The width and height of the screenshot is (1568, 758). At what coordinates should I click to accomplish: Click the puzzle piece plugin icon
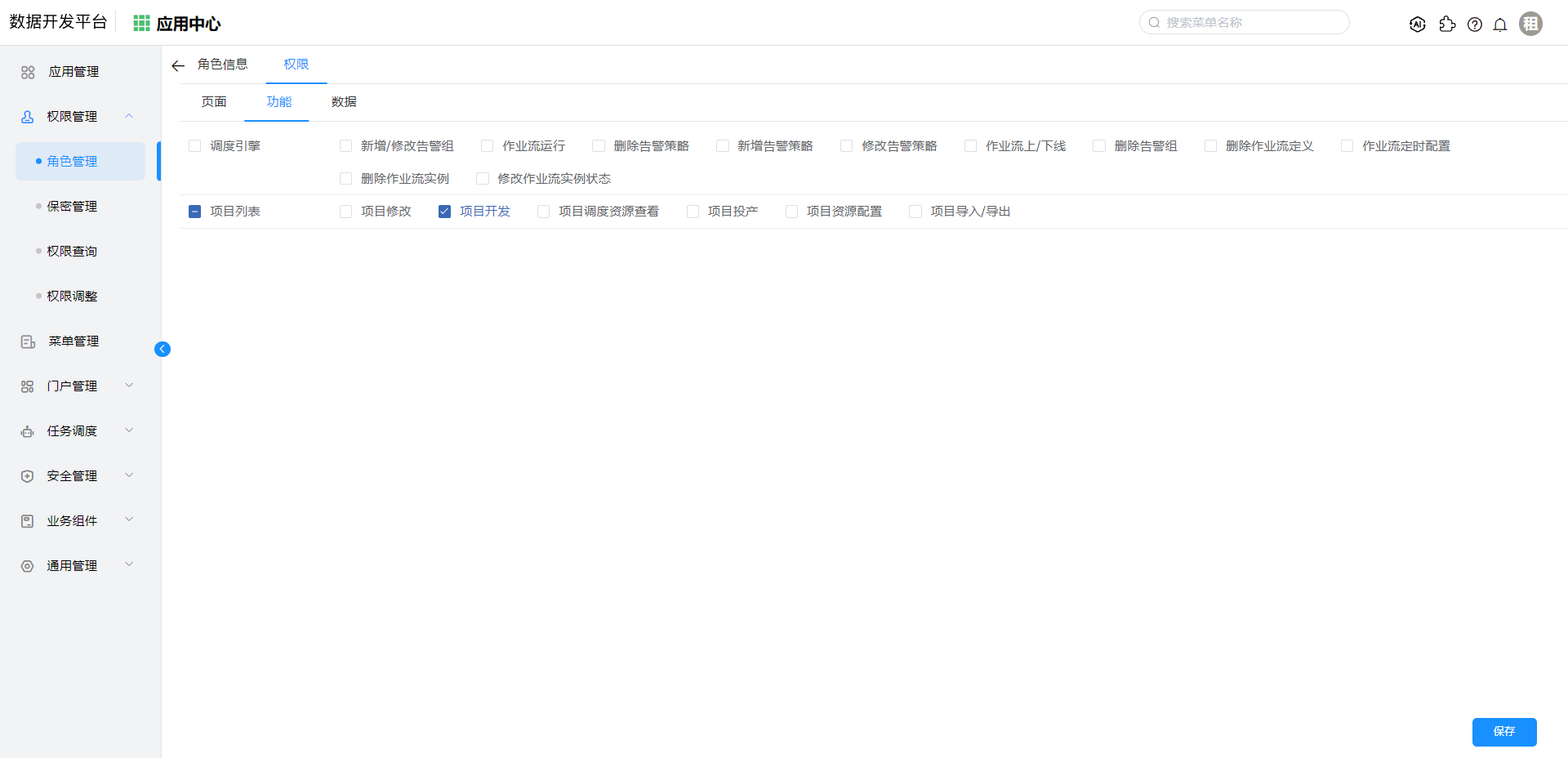[1447, 25]
